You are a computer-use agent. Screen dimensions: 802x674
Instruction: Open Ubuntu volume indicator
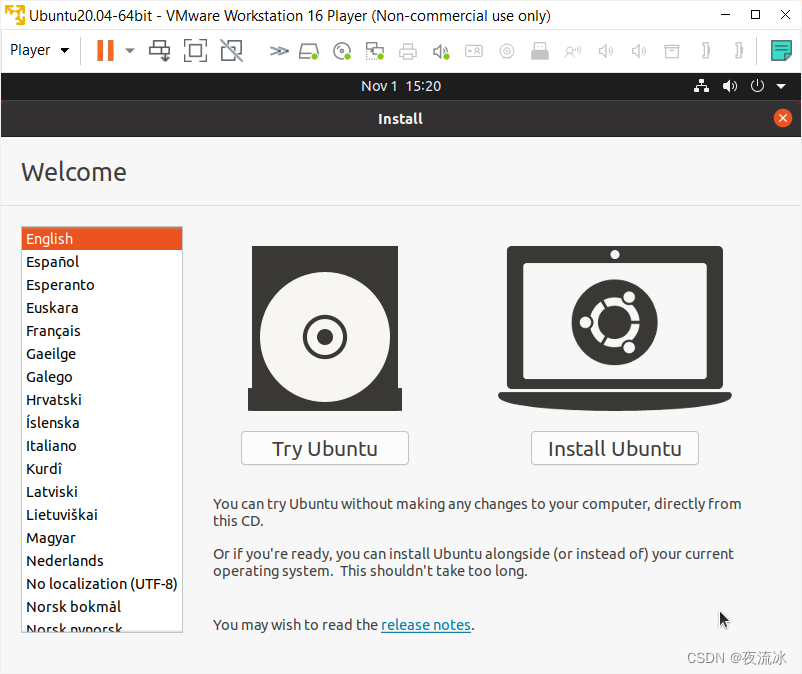coord(729,86)
